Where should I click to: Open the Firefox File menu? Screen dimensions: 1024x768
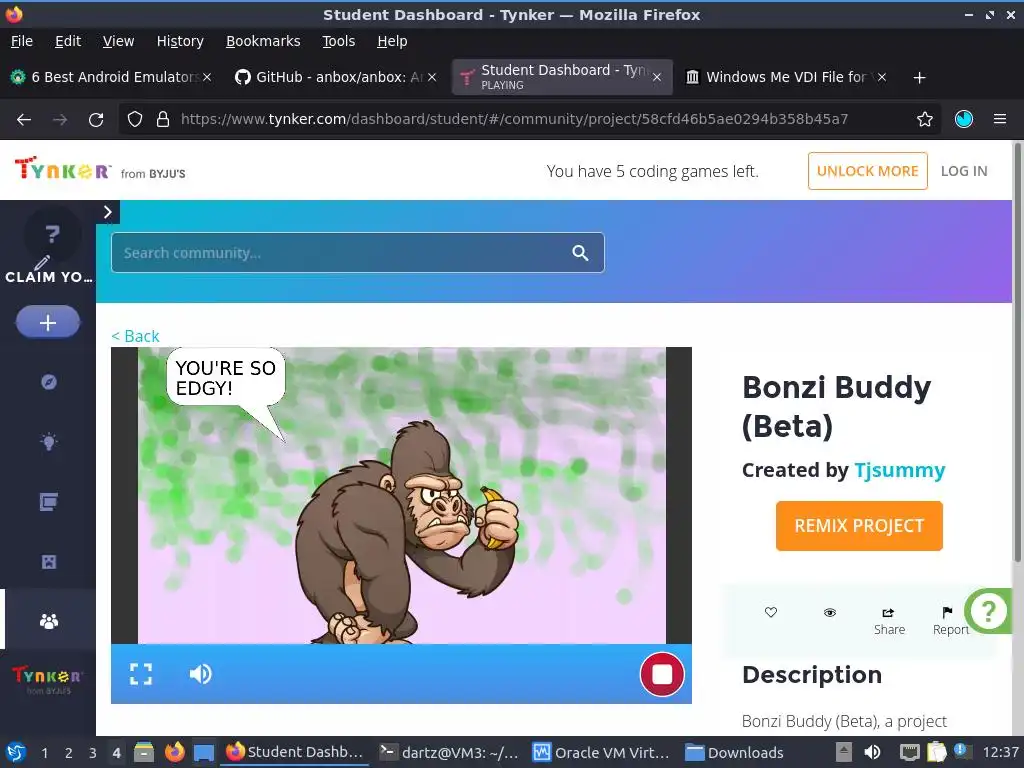click(22, 41)
